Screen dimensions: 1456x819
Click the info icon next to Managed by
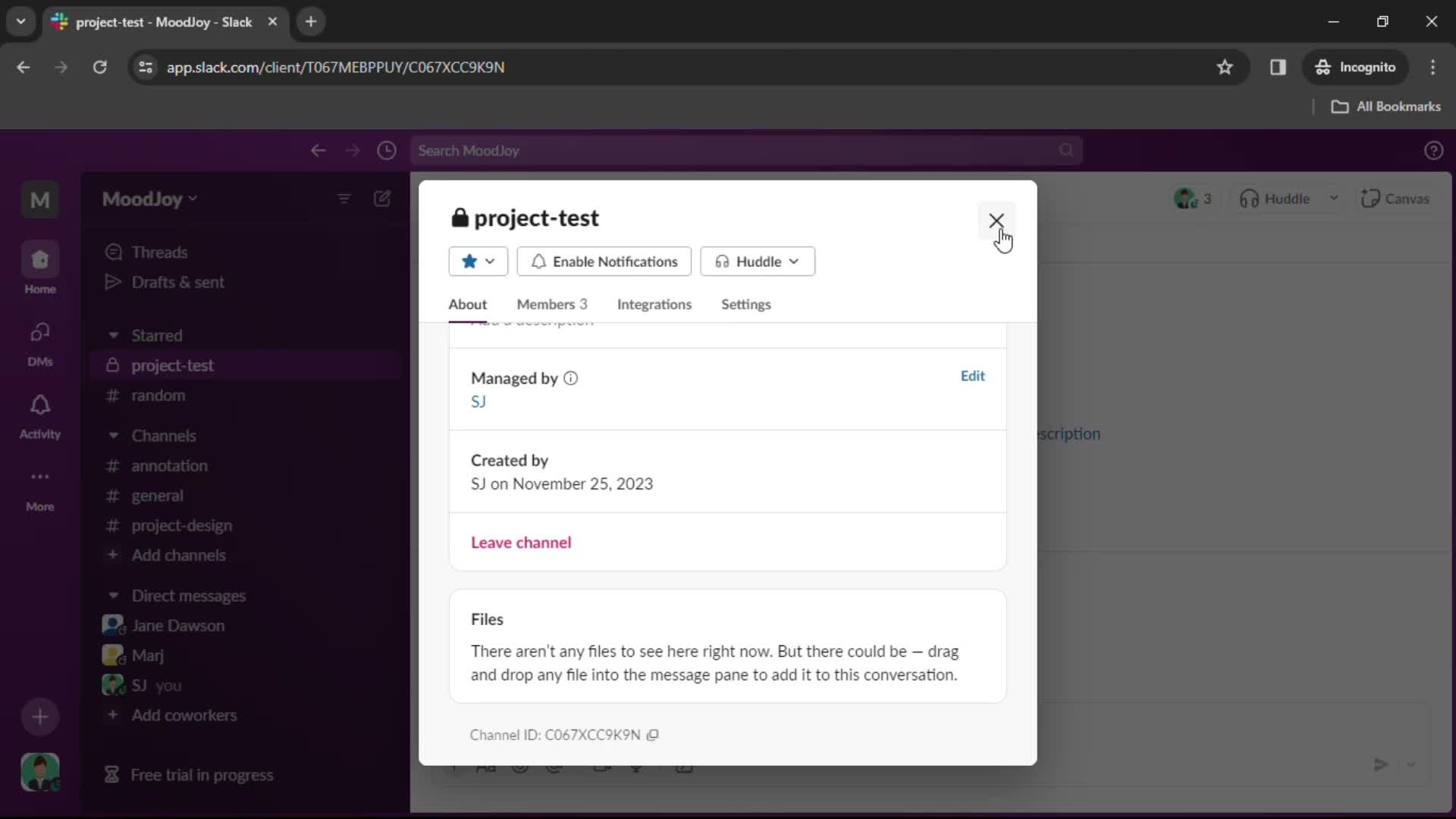[571, 378]
